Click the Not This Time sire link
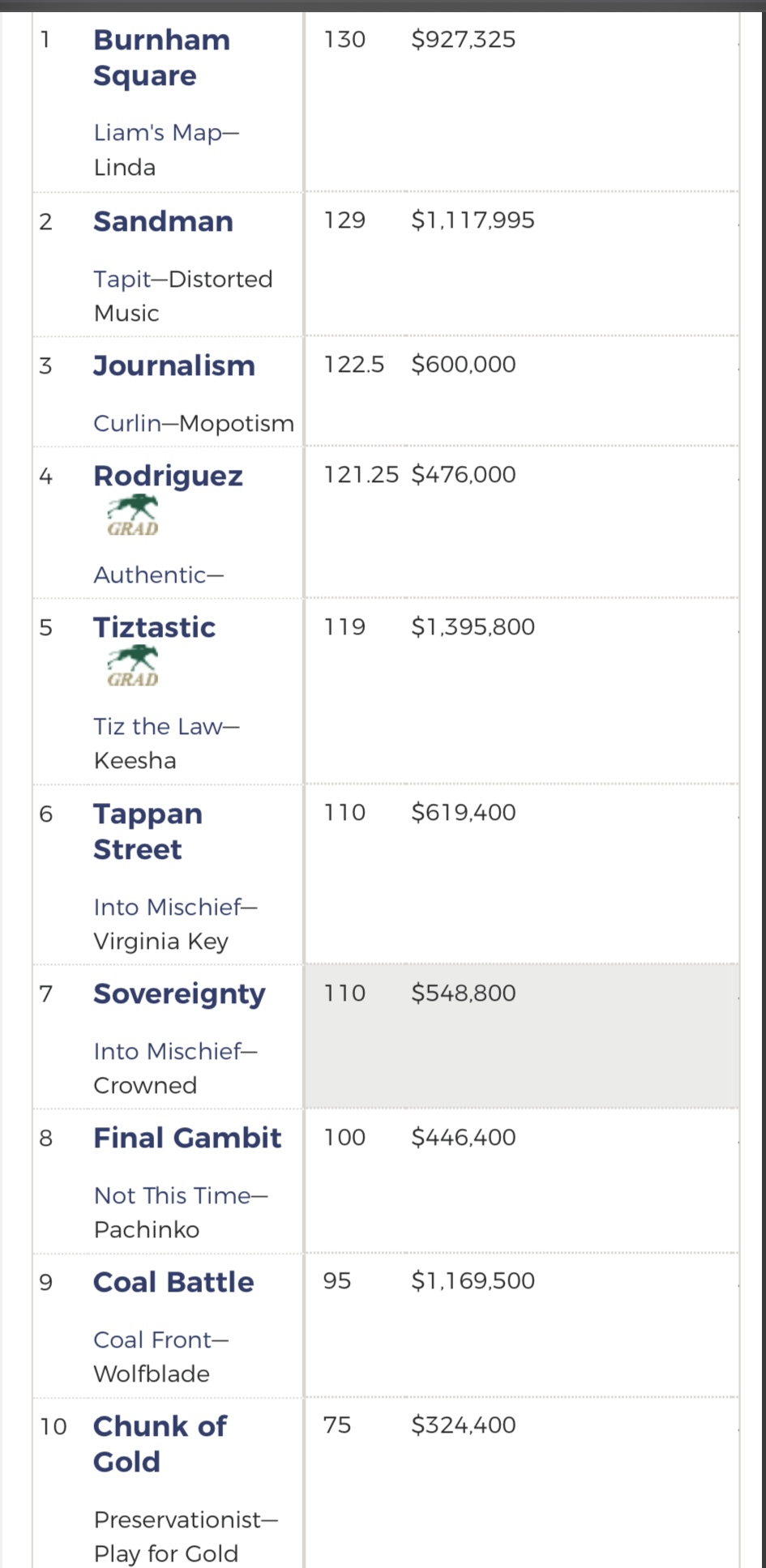Image resolution: width=766 pixels, height=1568 pixels. tap(172, 1195)
